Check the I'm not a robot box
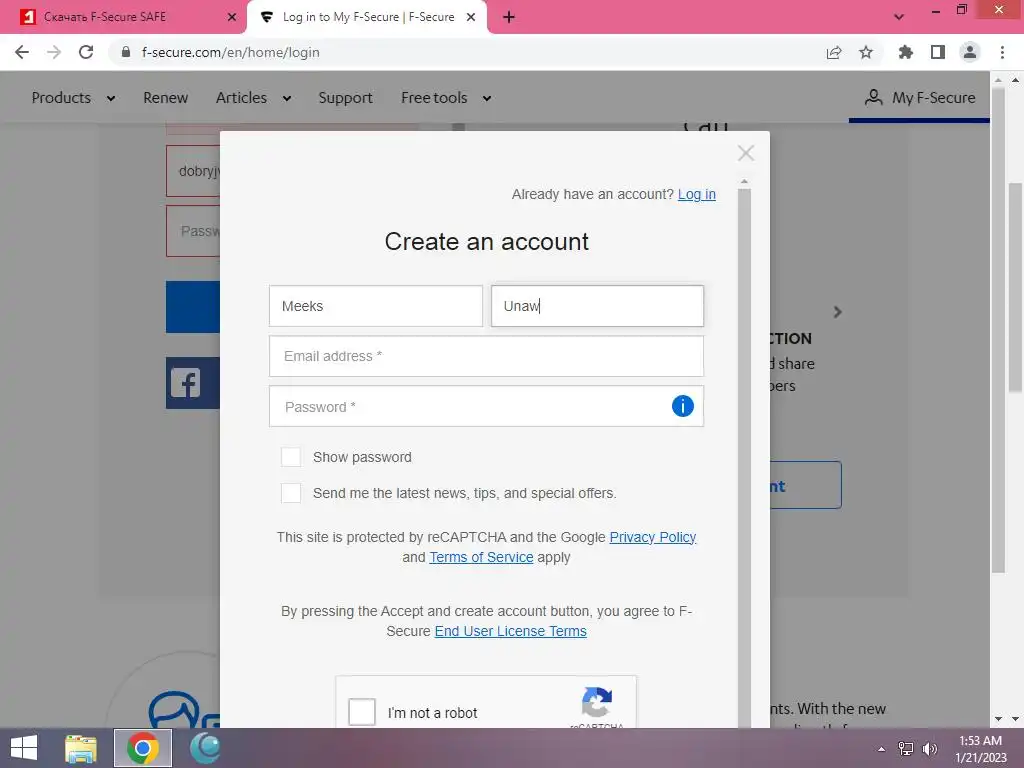Viewport: 1024px width, 768px height. 362,712
